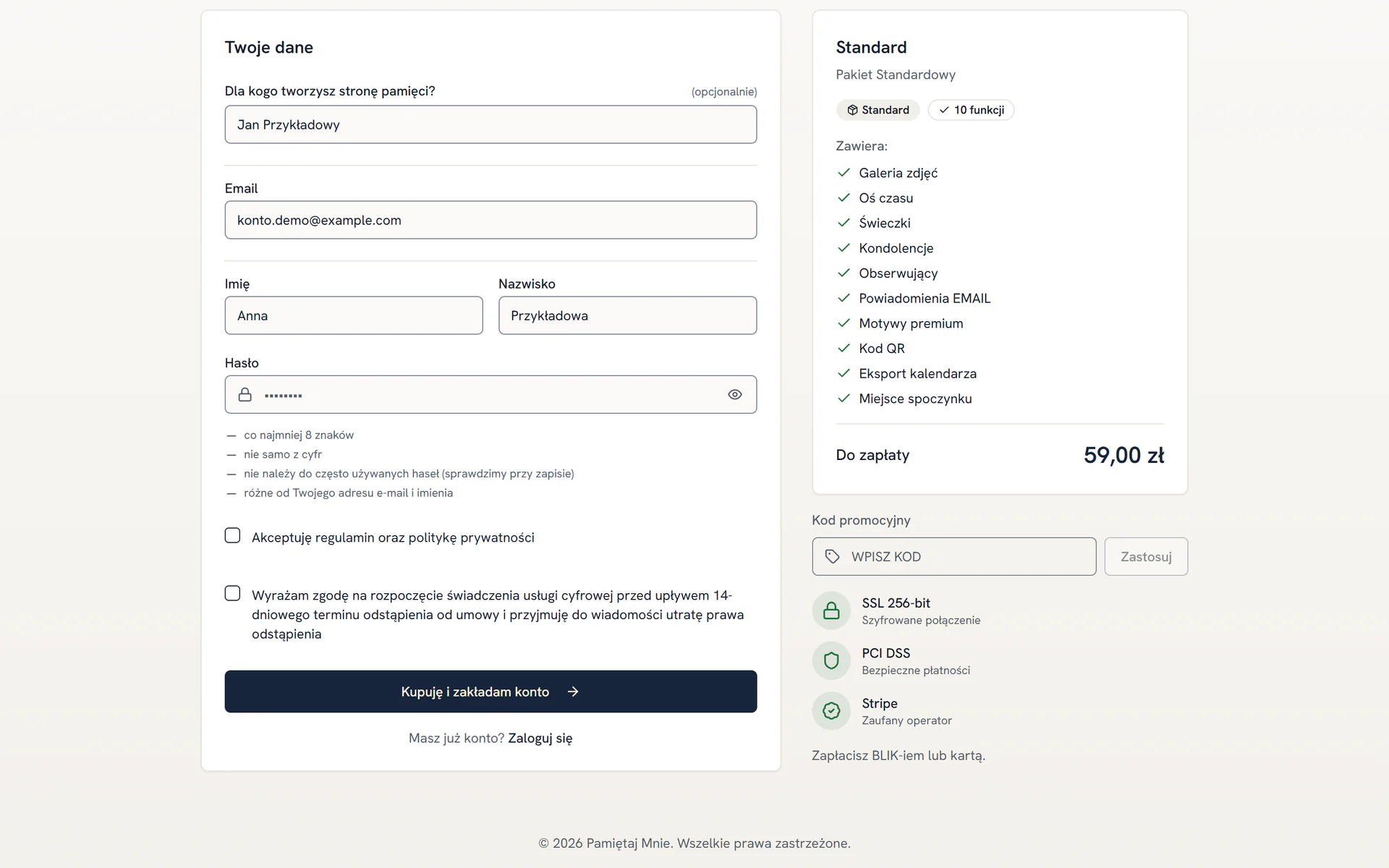Click the arrow icon on the purchase button
This screenshot has width=1389, height=868.
click(x=573, y=692)
